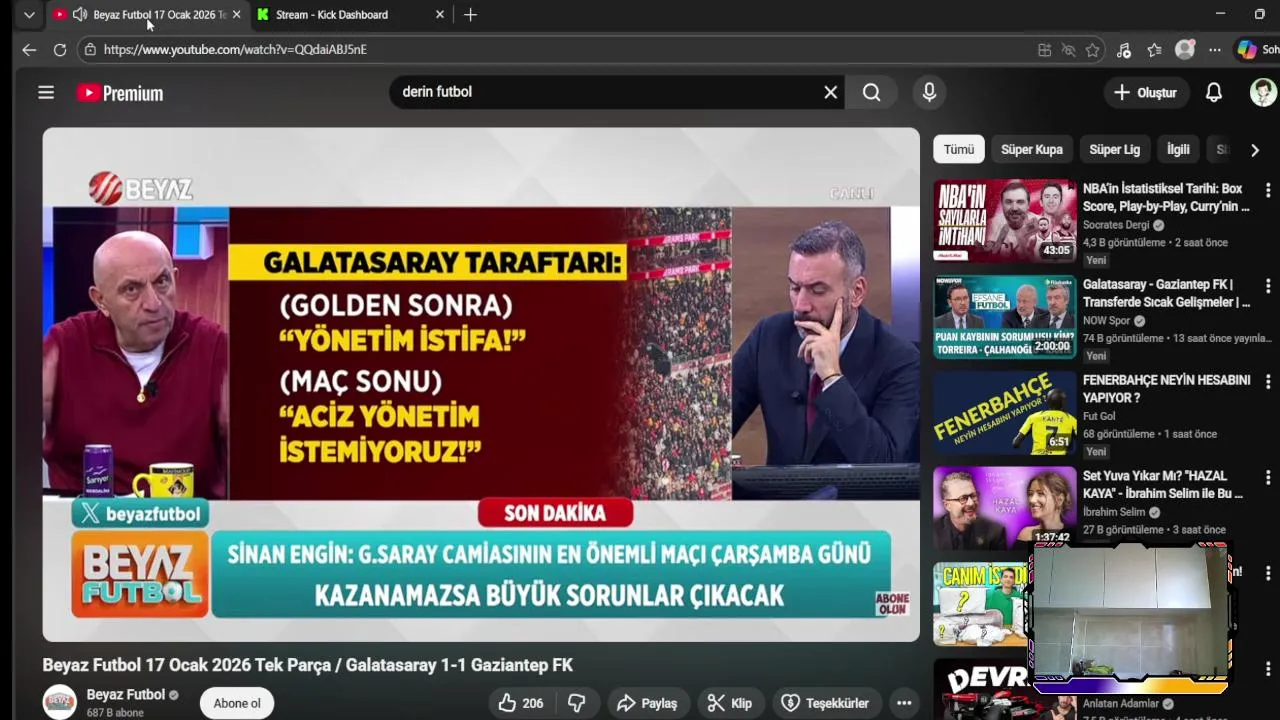1280x720 pixels.
Task: Open the tab list dropdown chevron
Action: point(29,15)
